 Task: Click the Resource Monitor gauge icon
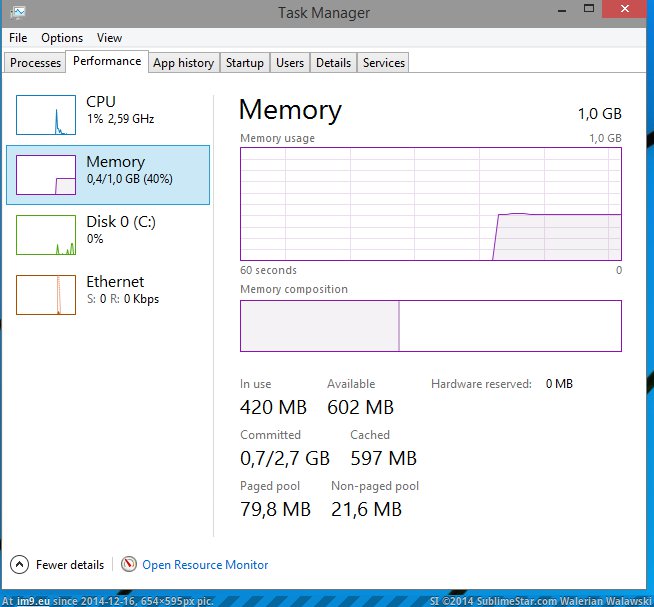(129, 564)
